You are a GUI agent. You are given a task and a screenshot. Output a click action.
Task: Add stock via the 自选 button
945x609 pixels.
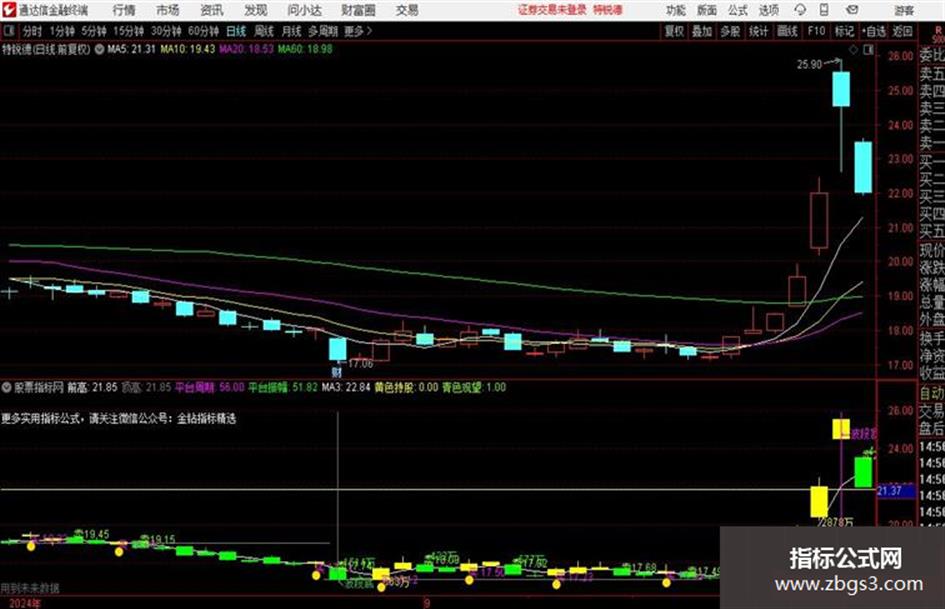[874, 31]
